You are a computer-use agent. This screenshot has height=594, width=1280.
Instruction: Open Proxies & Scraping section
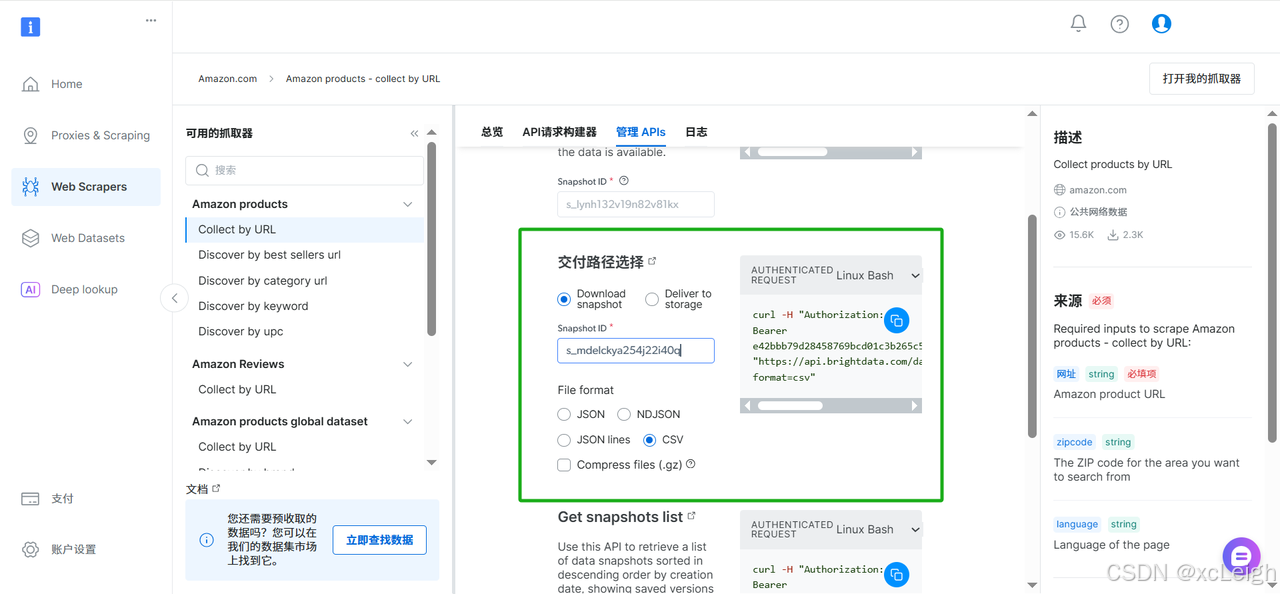[86, 135]
